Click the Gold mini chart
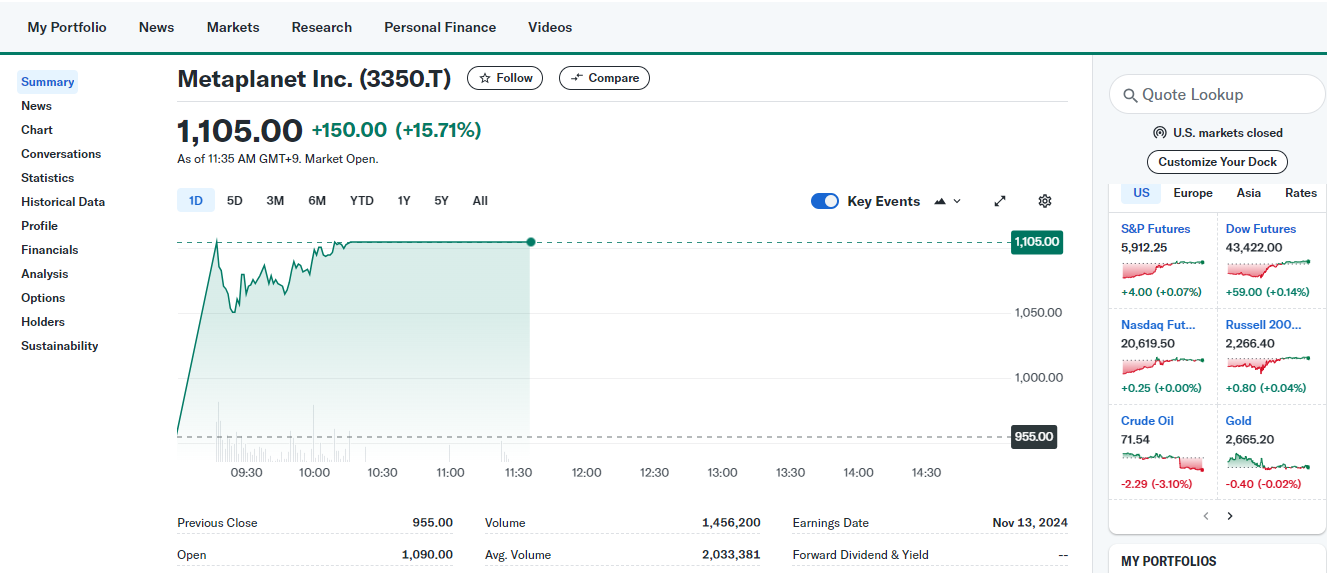Screen dimensions: 1327x573 click(x=1268, y=461)
